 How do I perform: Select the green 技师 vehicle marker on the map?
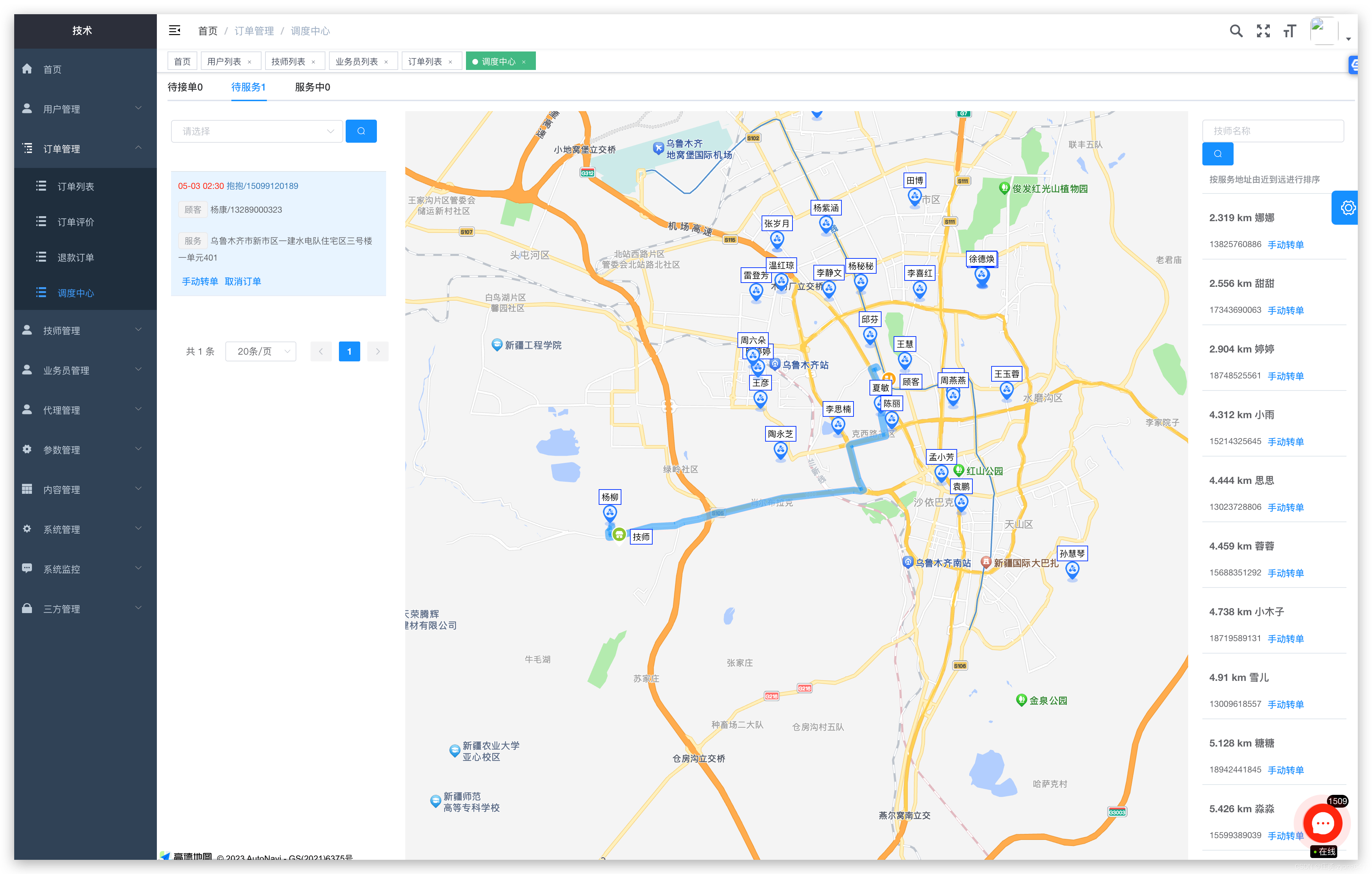point(619,535)
